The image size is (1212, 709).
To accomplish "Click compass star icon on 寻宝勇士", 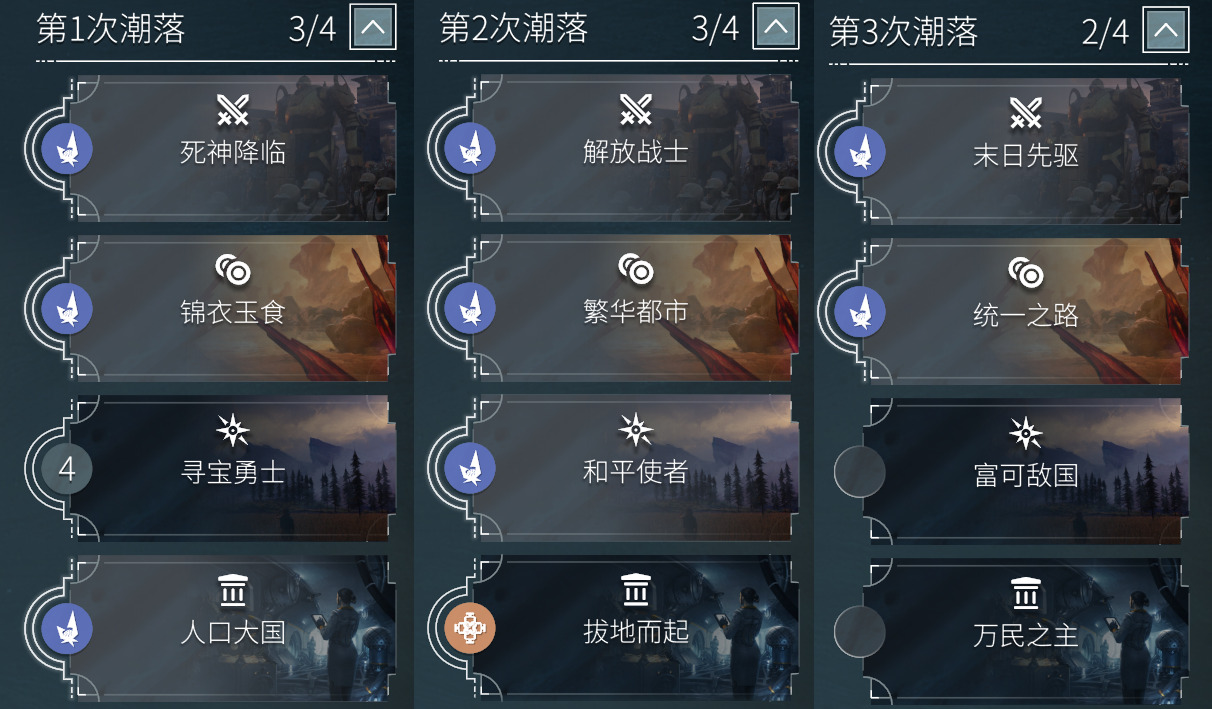I will point(232,430).
